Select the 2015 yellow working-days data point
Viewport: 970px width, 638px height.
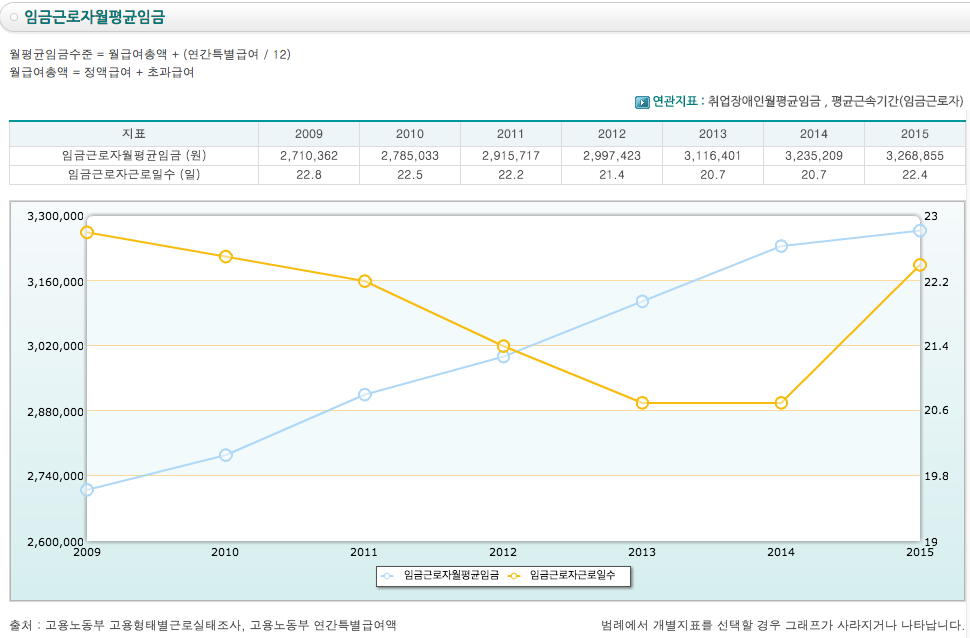coord(919,265)
